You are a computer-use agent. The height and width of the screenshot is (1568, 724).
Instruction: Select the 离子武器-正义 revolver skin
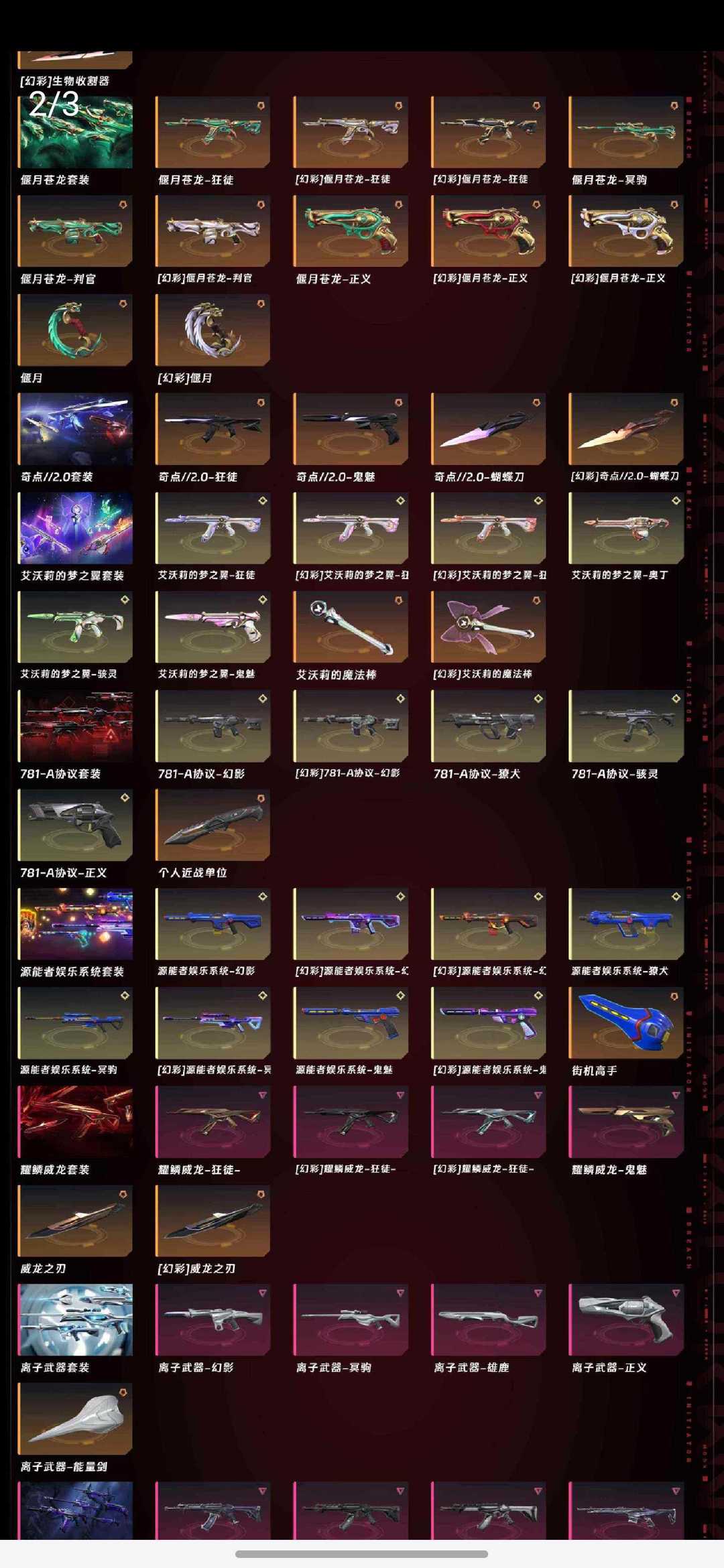pyautogui.click(x=626, y=1320)
